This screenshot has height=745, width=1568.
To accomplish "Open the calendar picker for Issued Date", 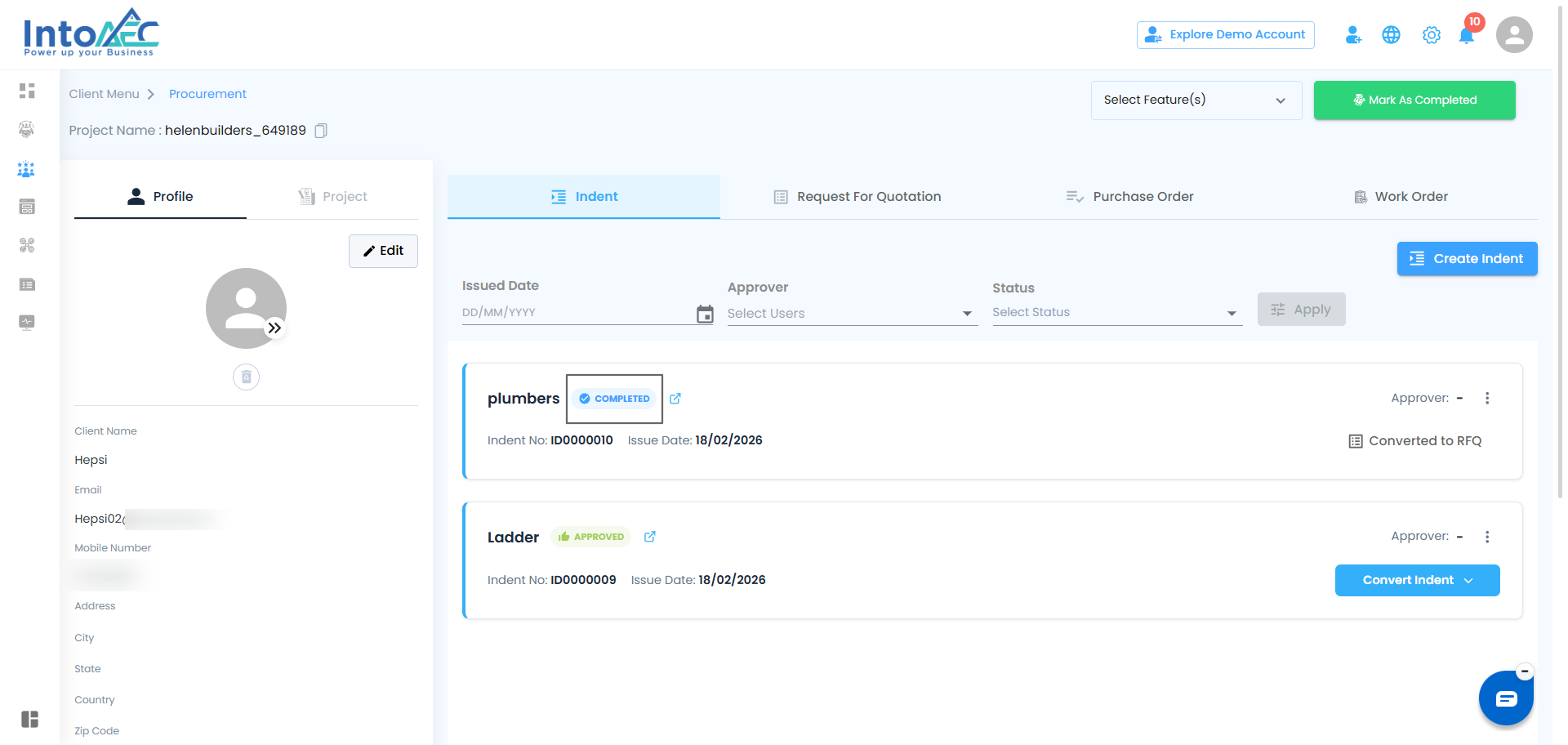I will tap(705, 314).
